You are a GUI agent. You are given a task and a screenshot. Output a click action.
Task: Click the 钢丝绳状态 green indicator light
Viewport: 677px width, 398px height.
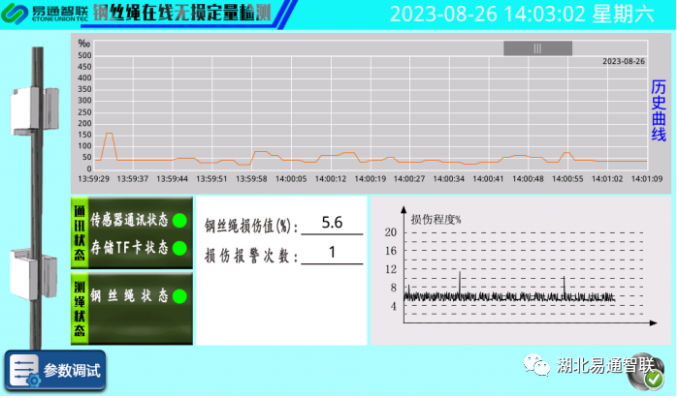coord(180,296)
